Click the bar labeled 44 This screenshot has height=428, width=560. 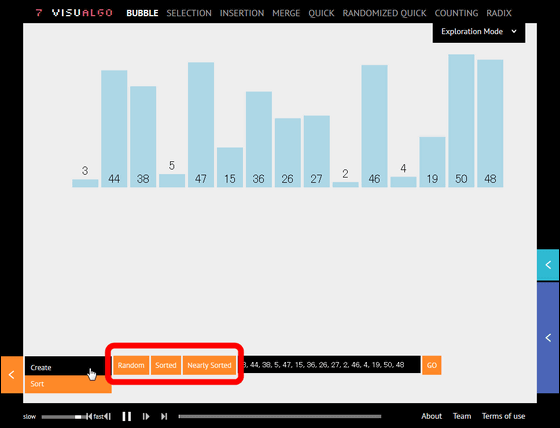click(114, 129)
